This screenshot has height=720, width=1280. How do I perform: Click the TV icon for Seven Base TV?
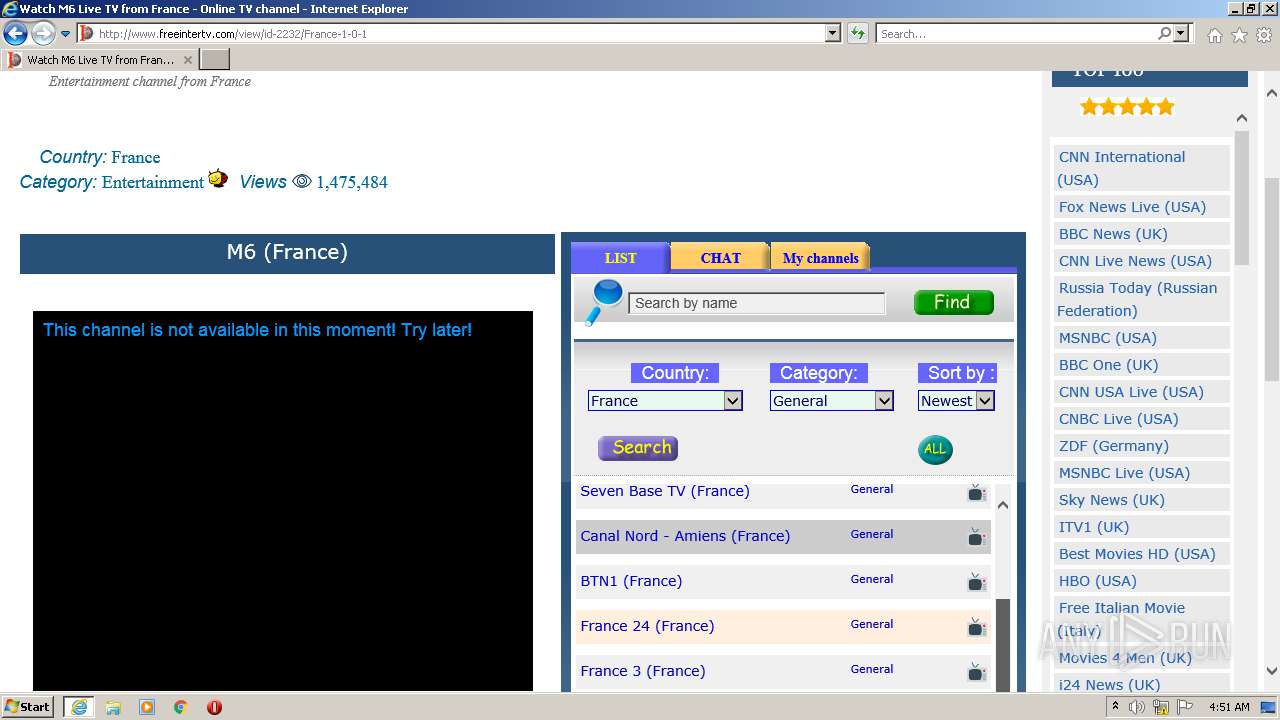coord(977,492)
